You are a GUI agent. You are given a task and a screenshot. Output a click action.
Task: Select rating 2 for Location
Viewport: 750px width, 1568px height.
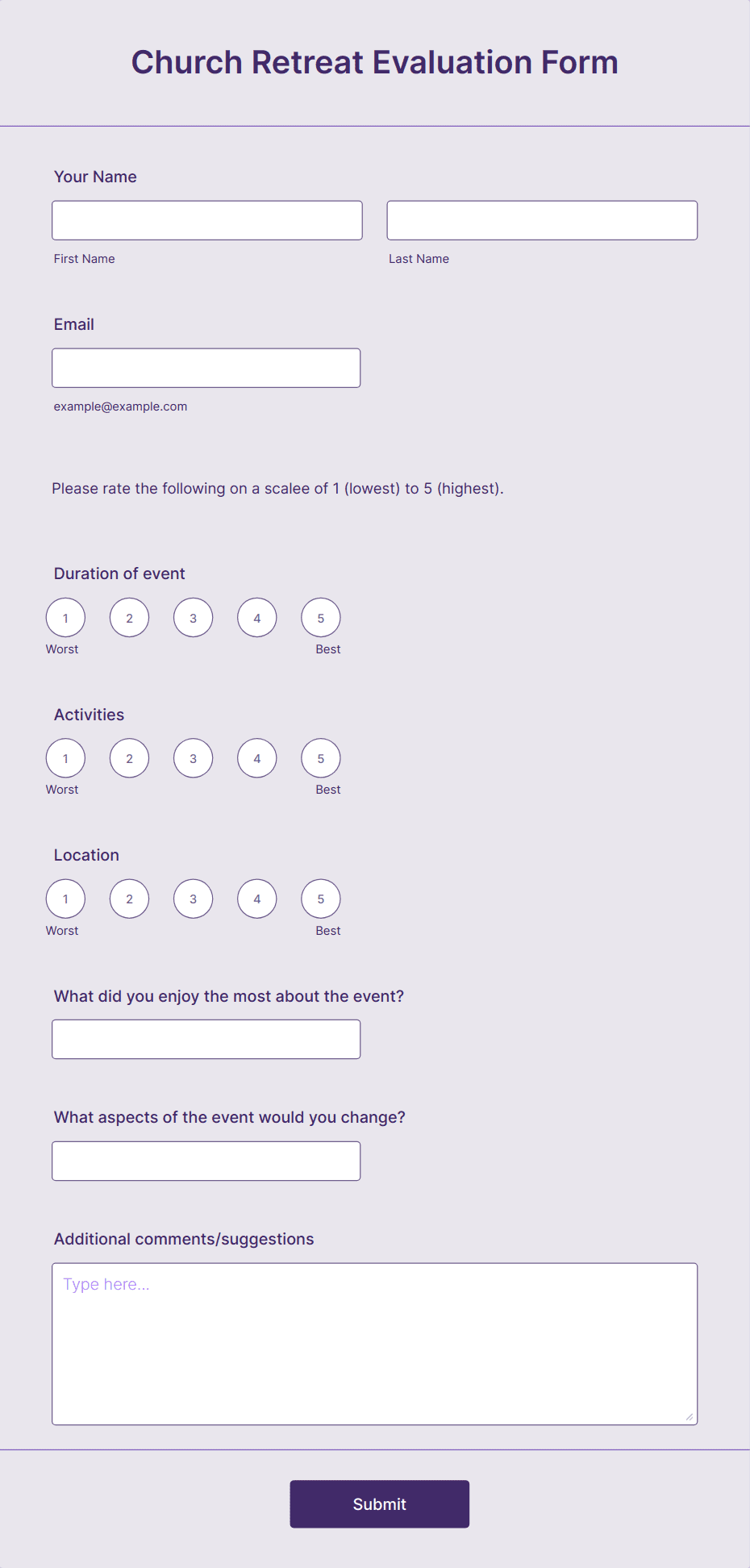click(128, 898)
